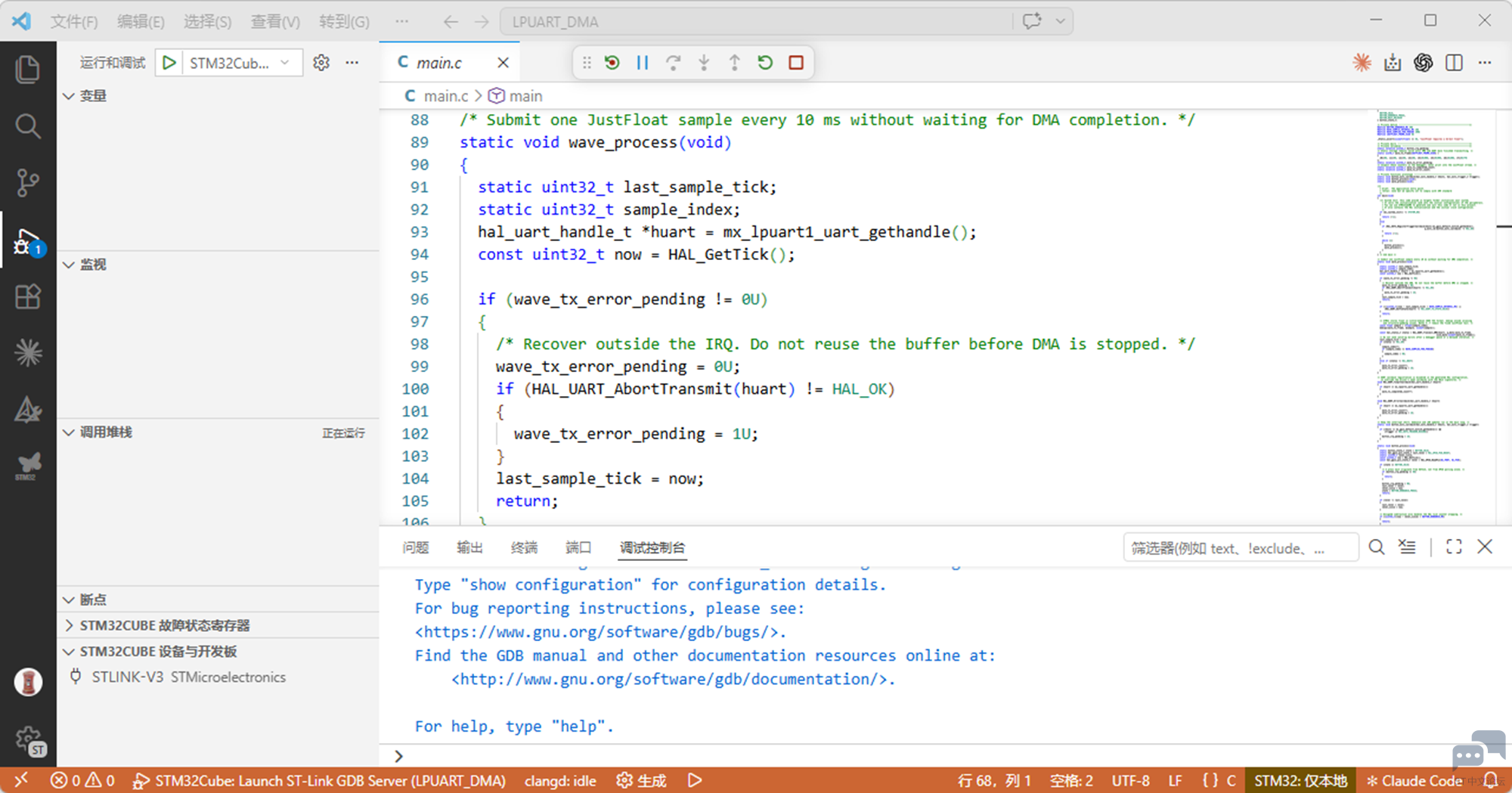
Task: Click the debug Restart icon
Action: click(x=765, y=63)
